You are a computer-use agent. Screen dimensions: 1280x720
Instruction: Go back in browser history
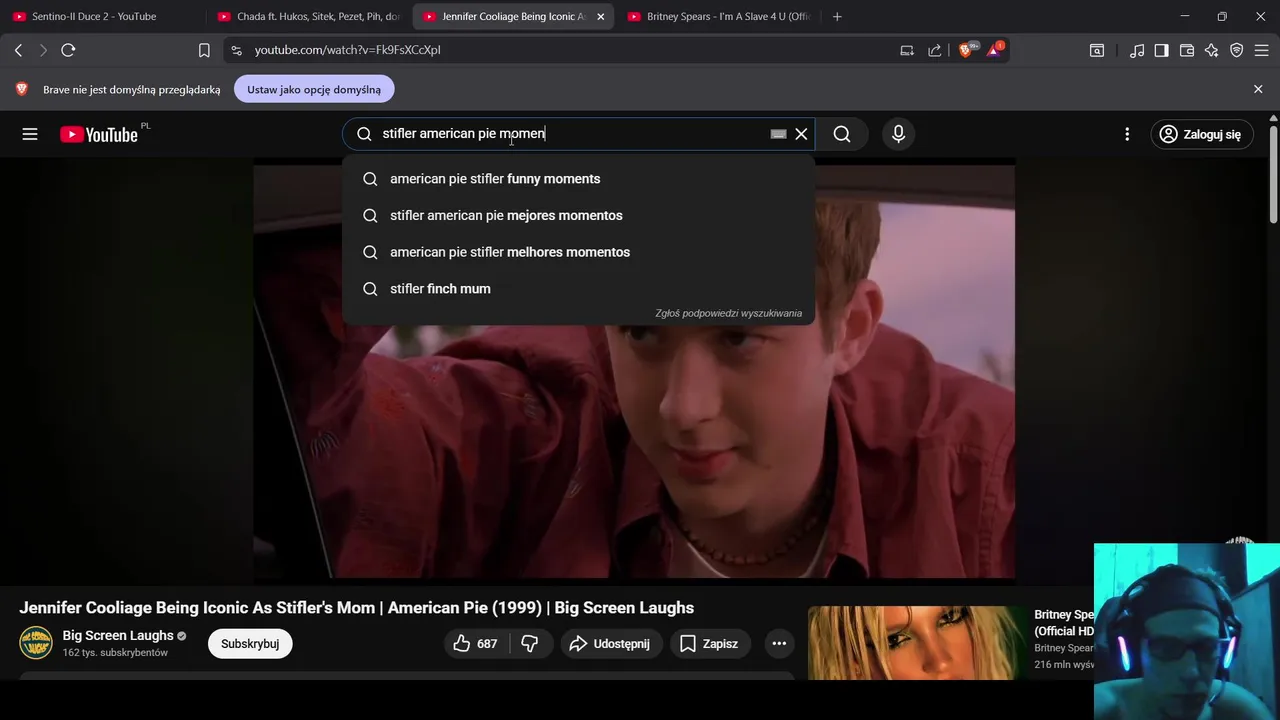coord(18,50)
